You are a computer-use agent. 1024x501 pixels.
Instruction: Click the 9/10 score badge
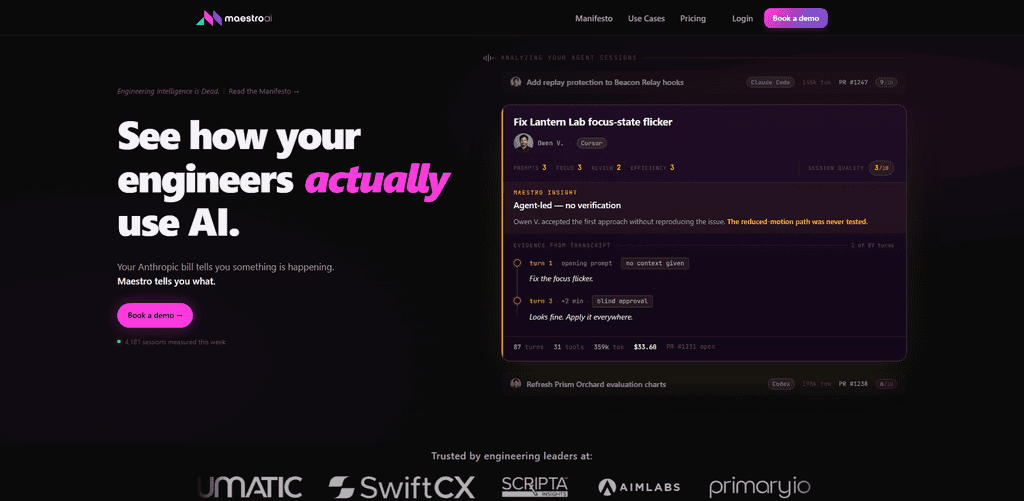point(887,82)
